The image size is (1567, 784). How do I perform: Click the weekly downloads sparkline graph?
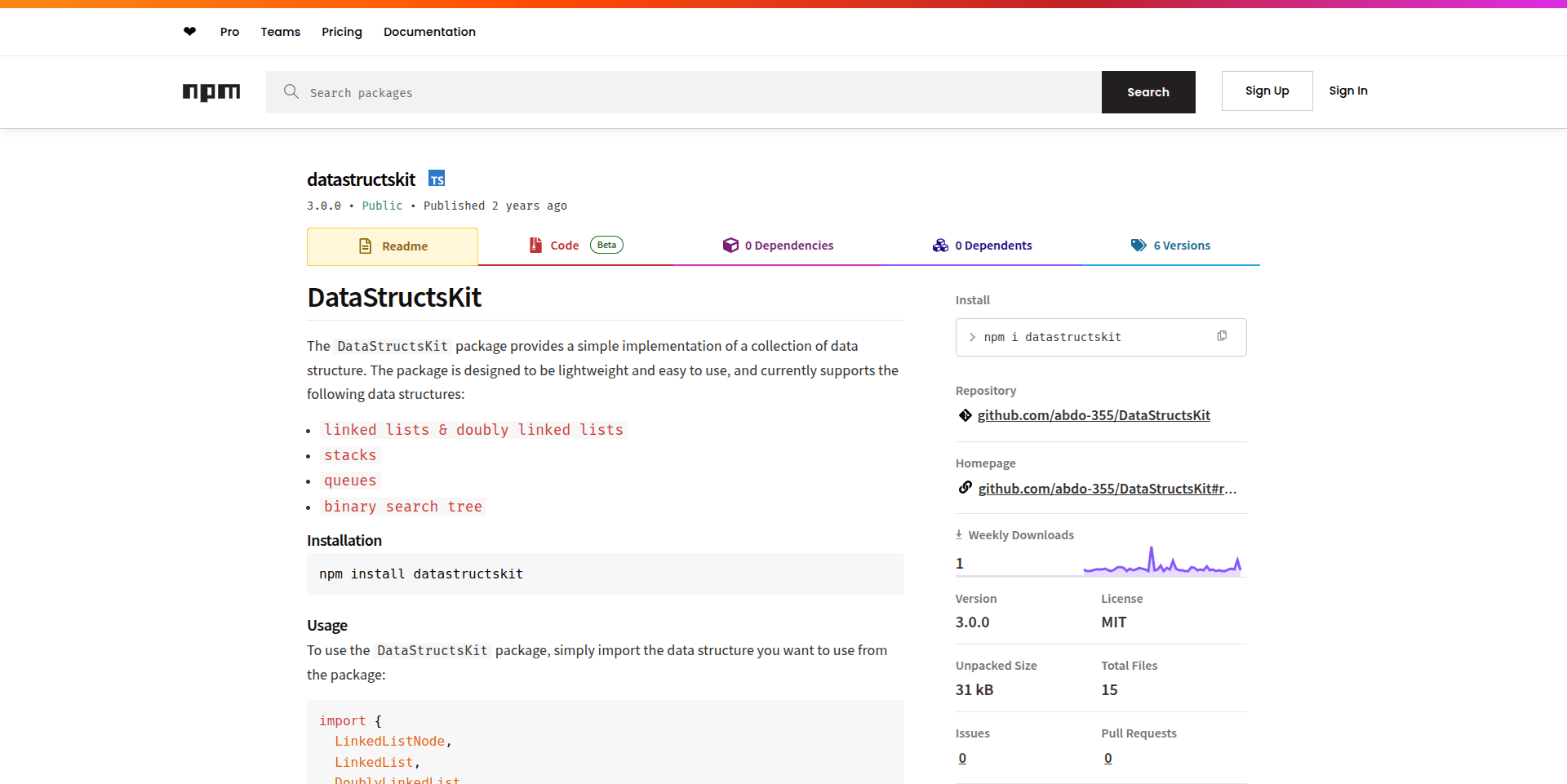coord(1163,561)
